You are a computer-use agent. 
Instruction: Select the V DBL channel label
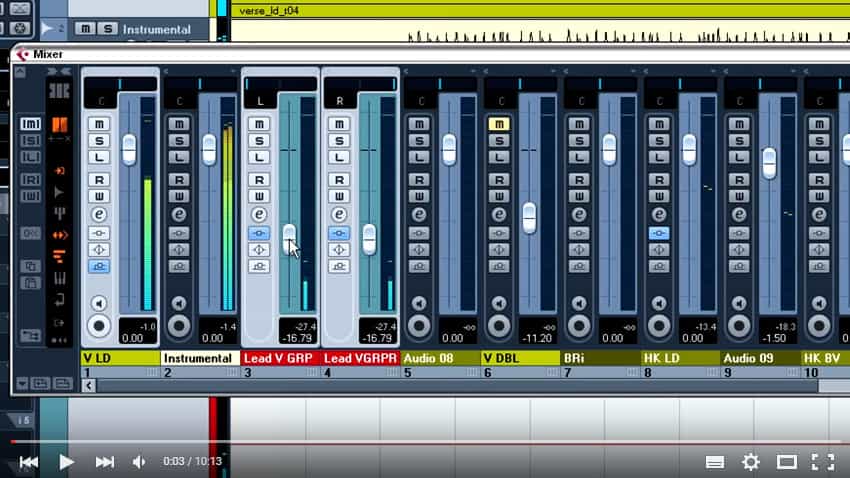click(x=520, y=358)
